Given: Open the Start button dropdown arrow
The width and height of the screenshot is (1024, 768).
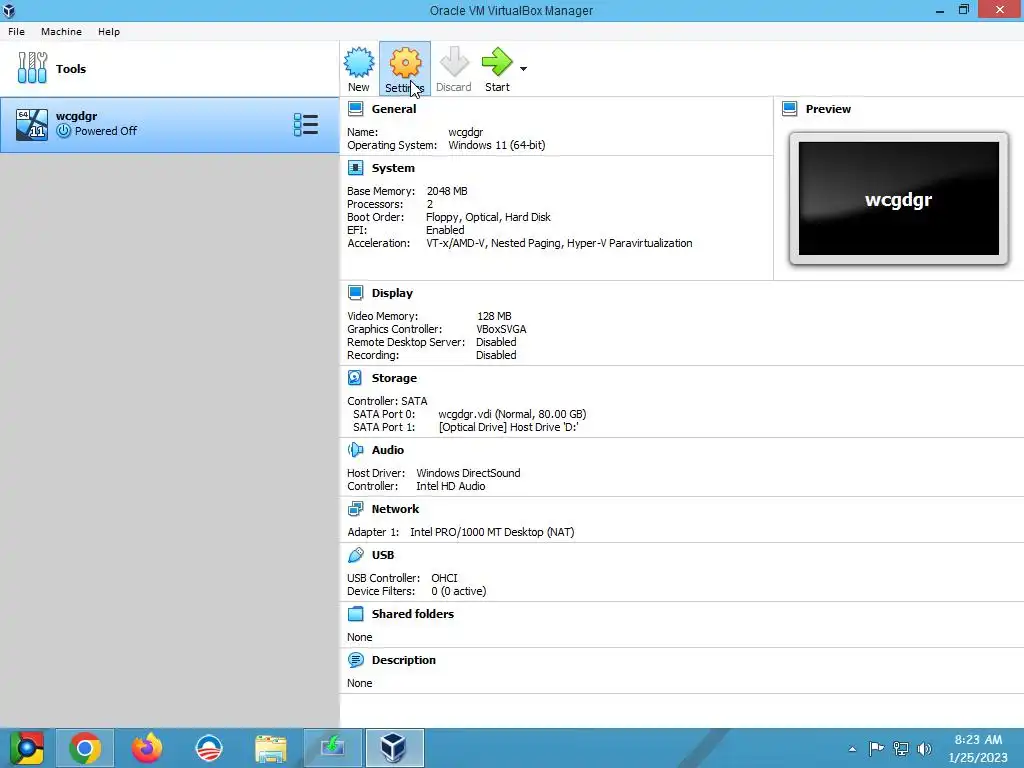Looking at the screenshot, I should (x=523, y=69).
